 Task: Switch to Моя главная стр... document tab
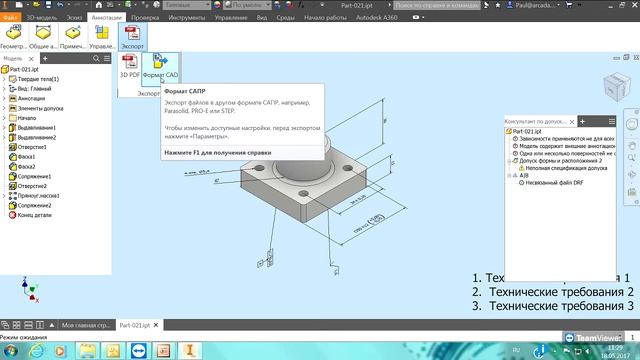click(86, 325)
